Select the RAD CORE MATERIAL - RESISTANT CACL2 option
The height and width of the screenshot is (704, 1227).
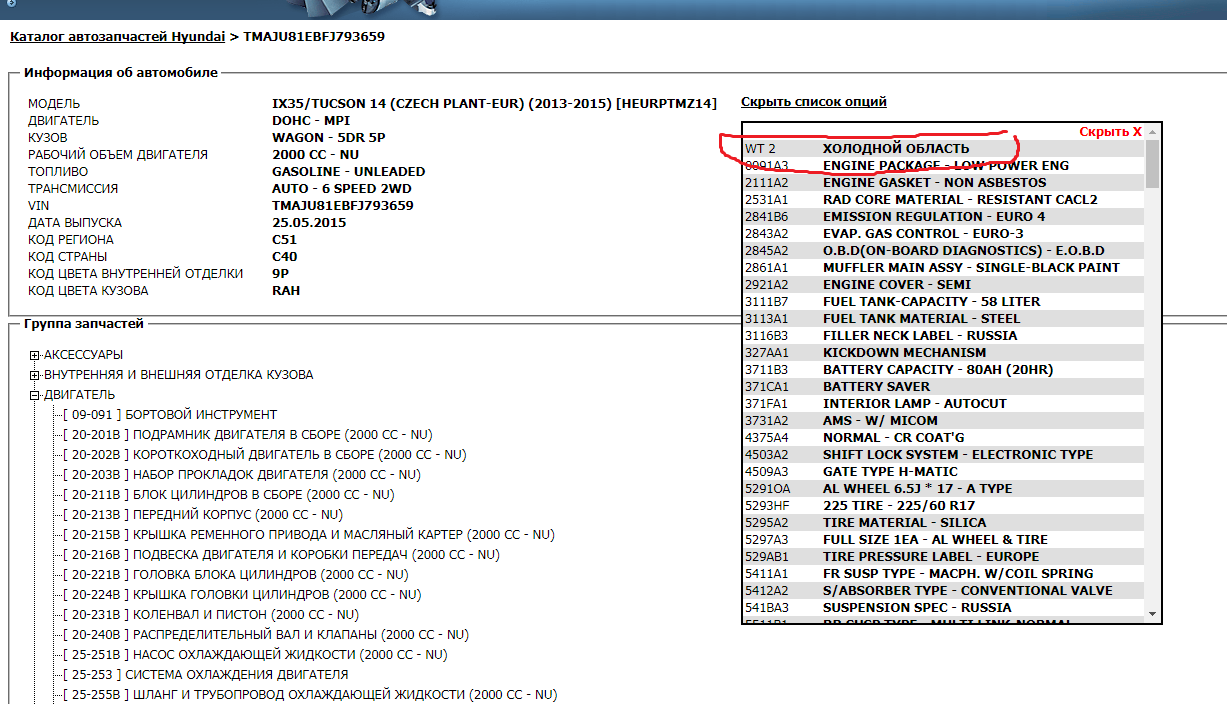[x=944, y=200]
